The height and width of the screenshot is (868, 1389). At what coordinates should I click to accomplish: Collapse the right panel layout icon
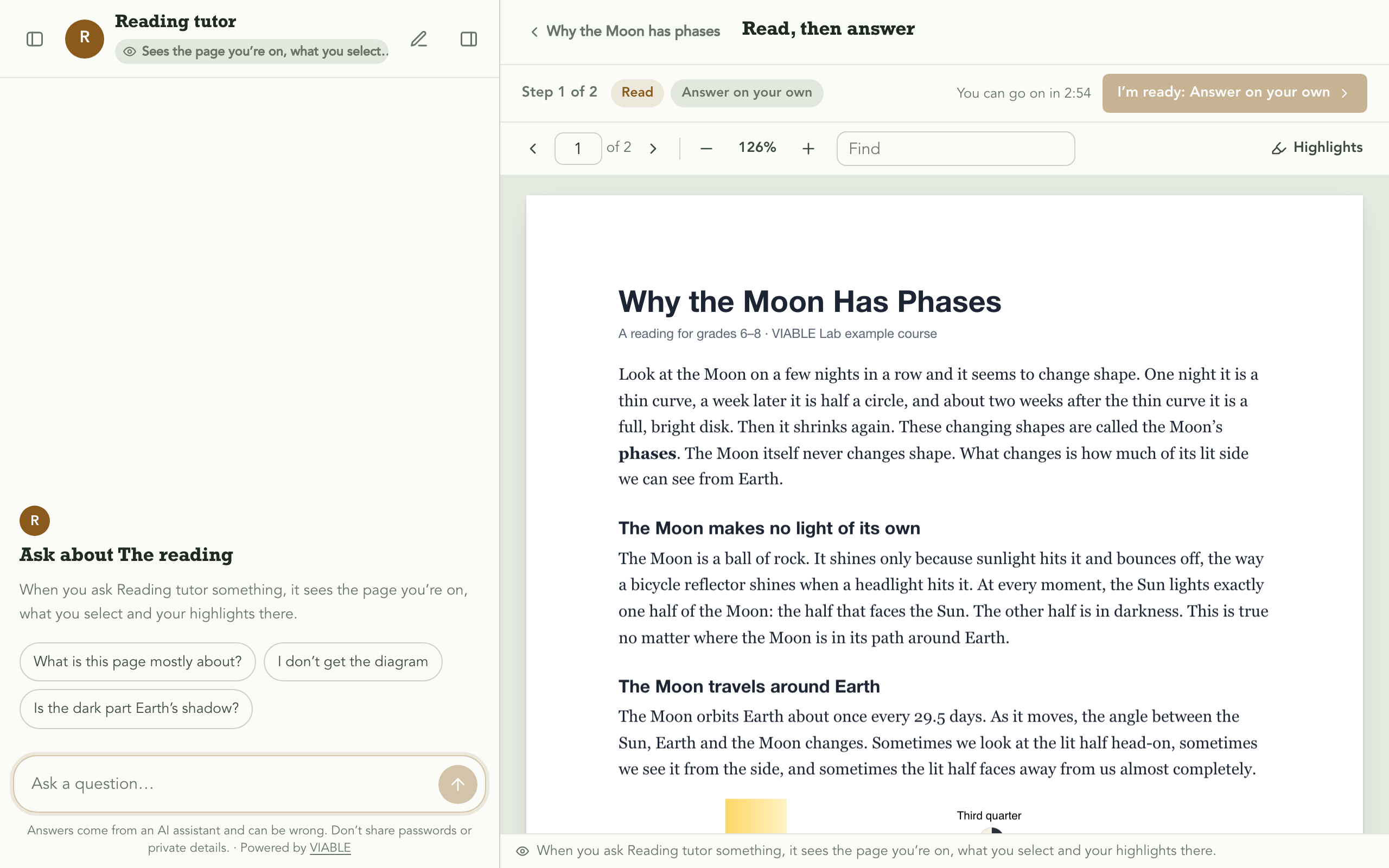(x=468, y=39)
